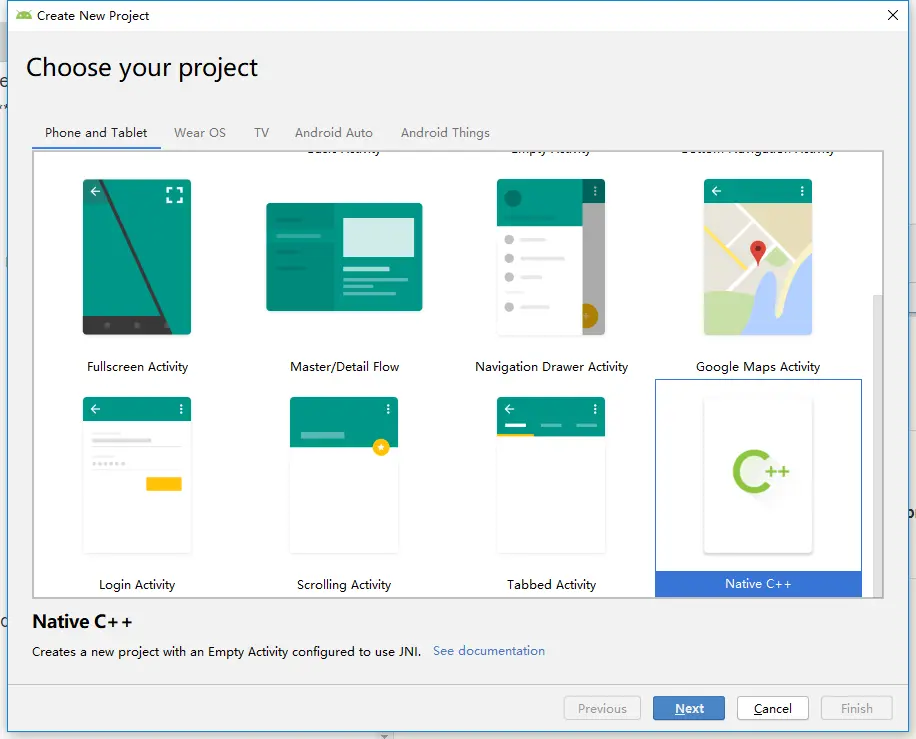Screen dimensions: 916x739
Task: Click the template list vertical scrollbar
Action: pos(877,445)
